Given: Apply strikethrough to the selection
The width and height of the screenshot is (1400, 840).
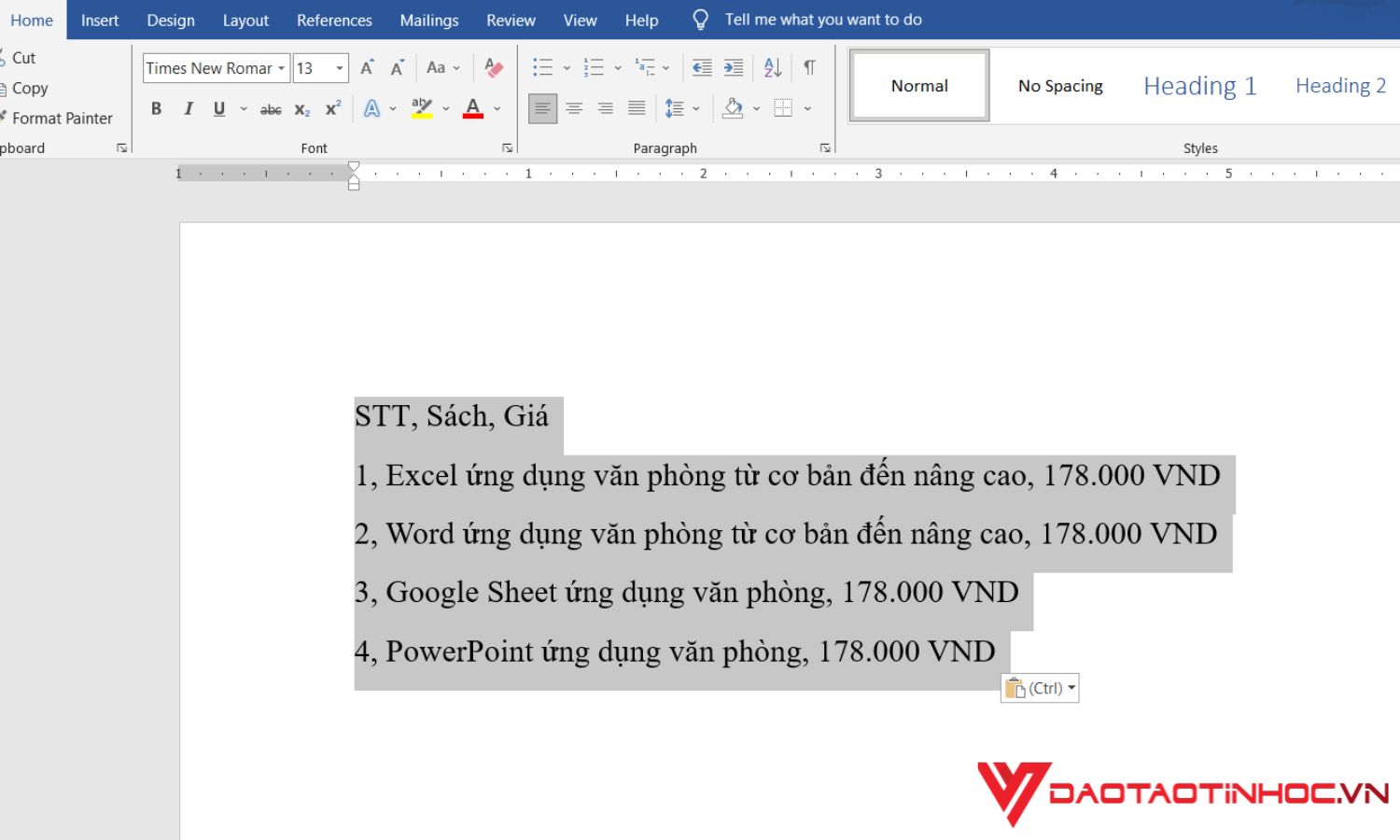Looking at the screenshot, I should point(270,108).
